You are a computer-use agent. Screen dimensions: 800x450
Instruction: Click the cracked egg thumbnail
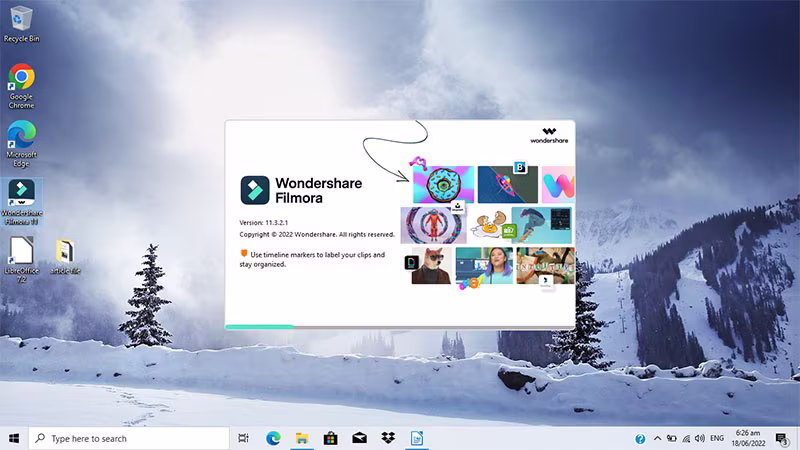(491, 225)
